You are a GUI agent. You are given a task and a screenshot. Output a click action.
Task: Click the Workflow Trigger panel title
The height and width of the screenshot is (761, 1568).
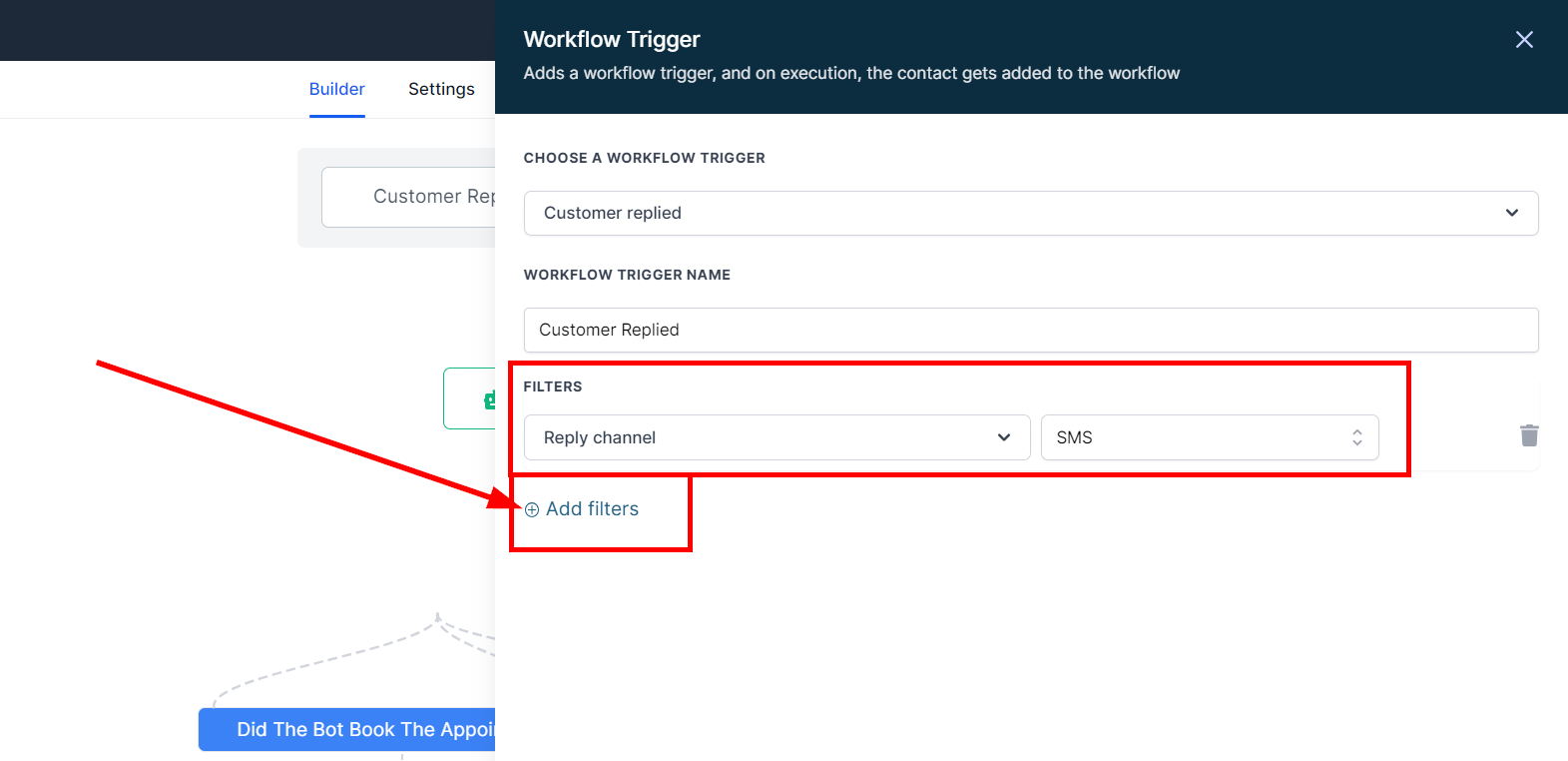pyautogui.click(x=611, y=39)
